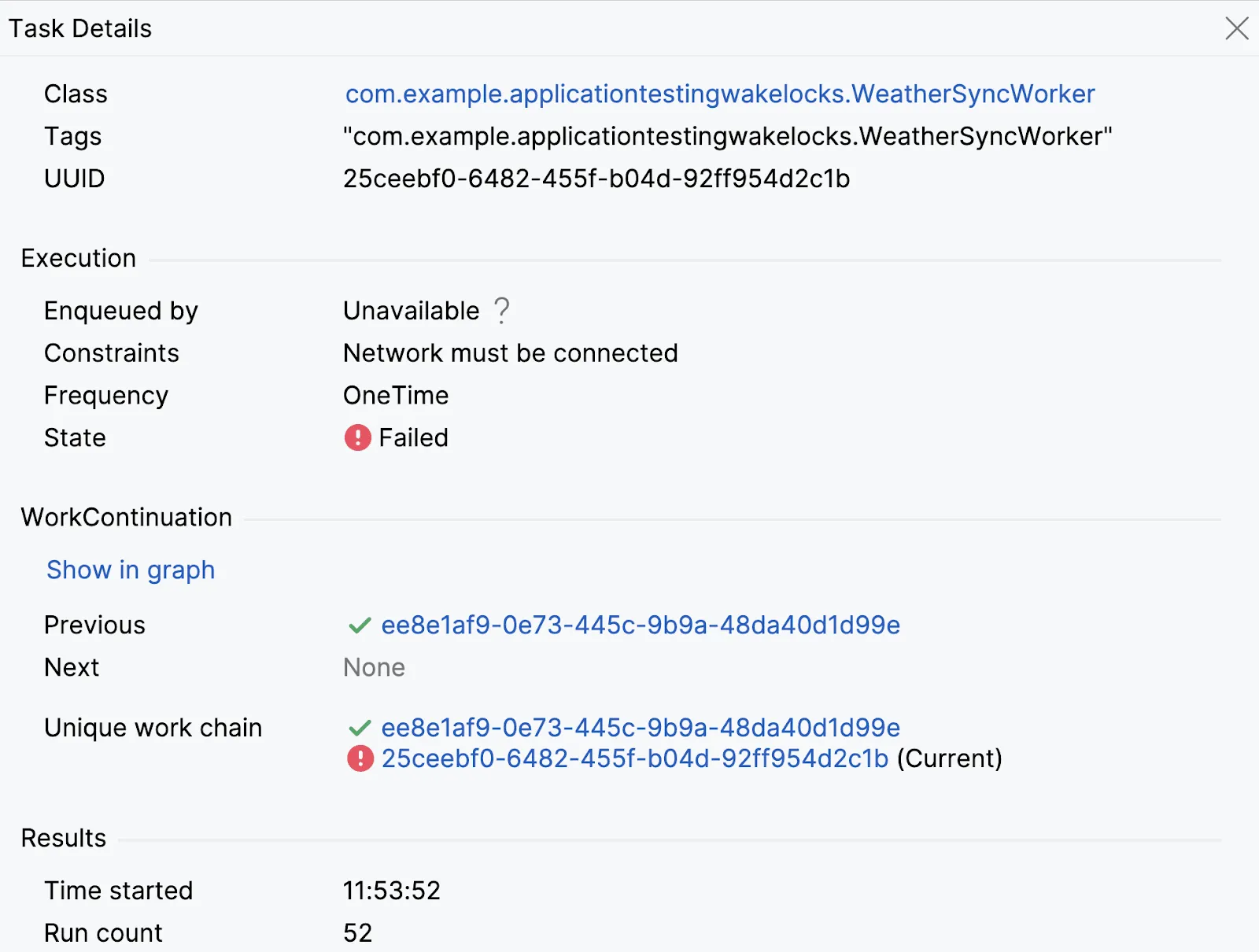The height and width of the screenshot is (952, 1259).
Task: Click the green checkmark beside Previous work
Action: tap(360, 625)
